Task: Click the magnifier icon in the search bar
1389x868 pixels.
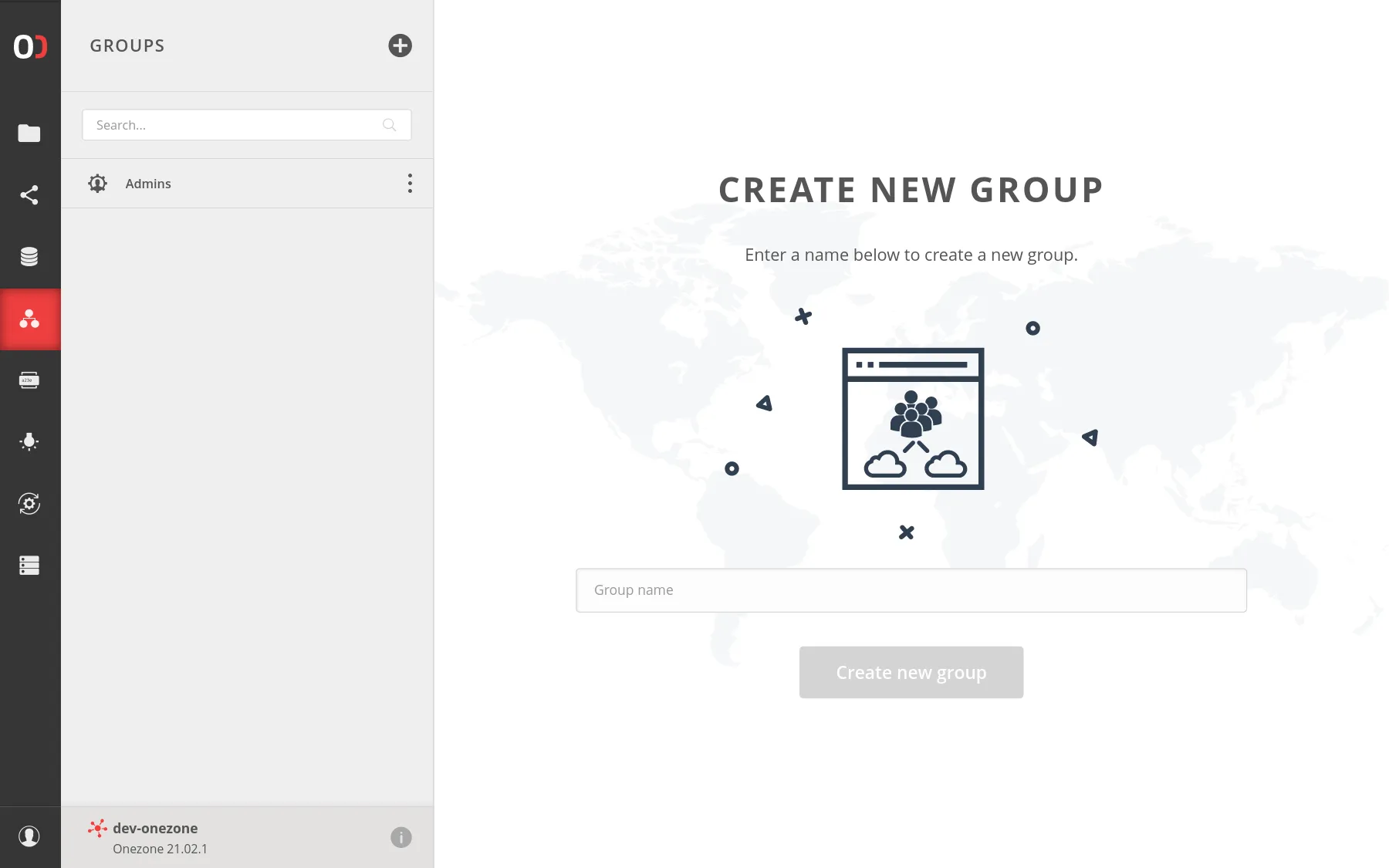Action: click(x=388, y=124)
